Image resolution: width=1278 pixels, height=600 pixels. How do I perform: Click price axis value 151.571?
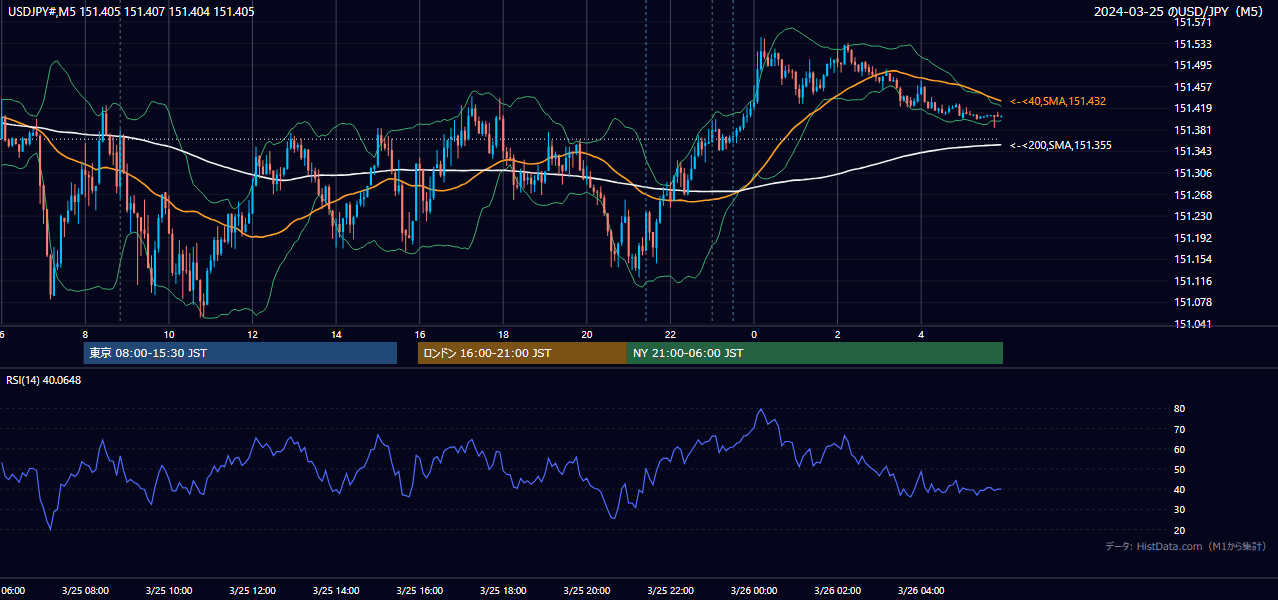click(1193, 22)
